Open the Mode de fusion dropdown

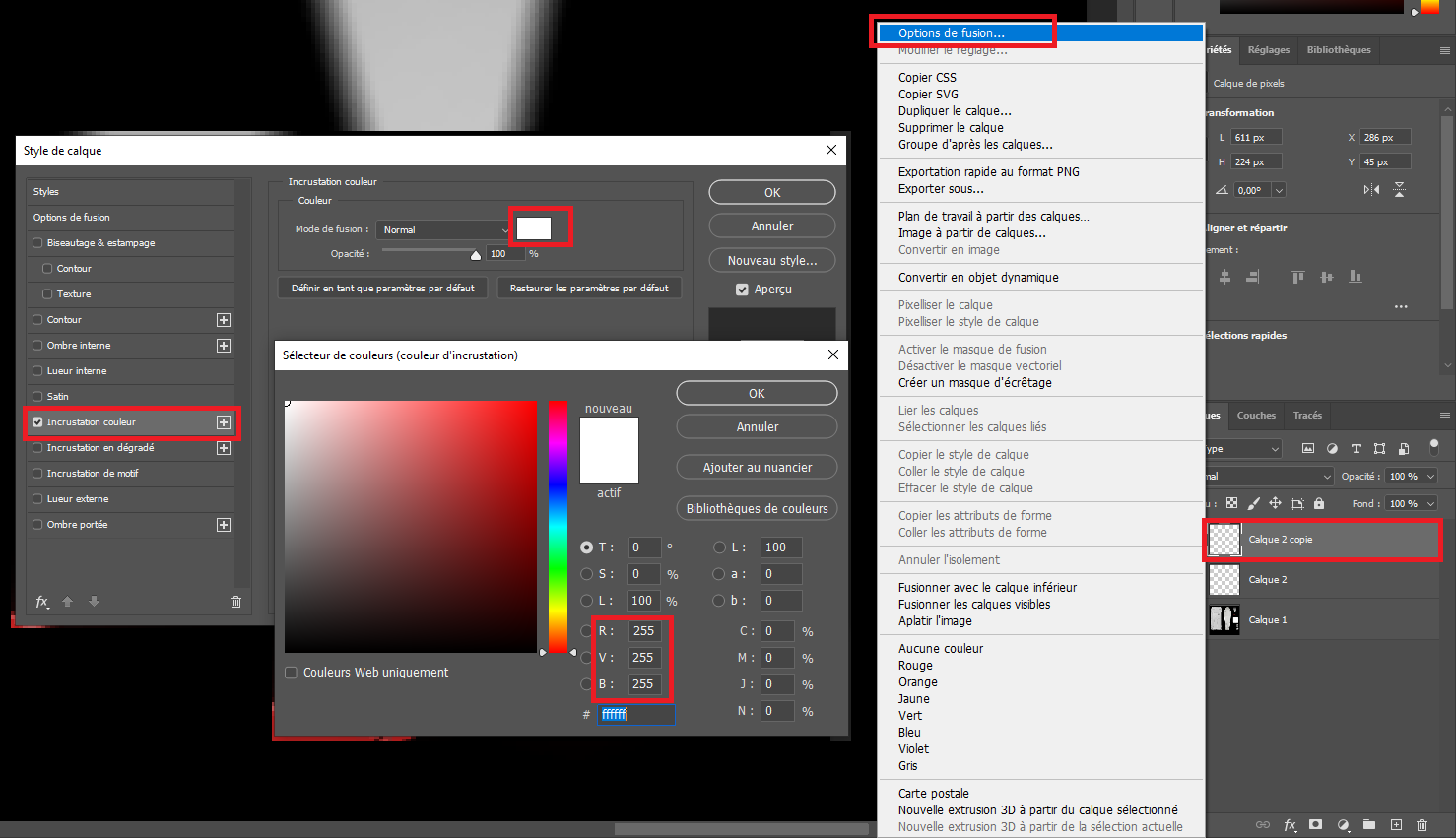(444, 230)
